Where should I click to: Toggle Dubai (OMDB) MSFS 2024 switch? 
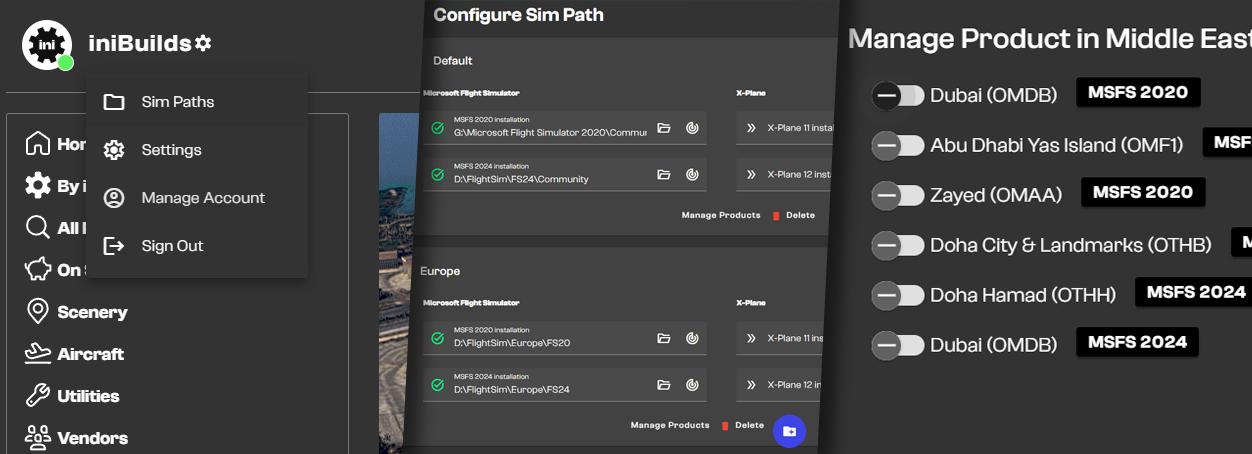[897, 345]
